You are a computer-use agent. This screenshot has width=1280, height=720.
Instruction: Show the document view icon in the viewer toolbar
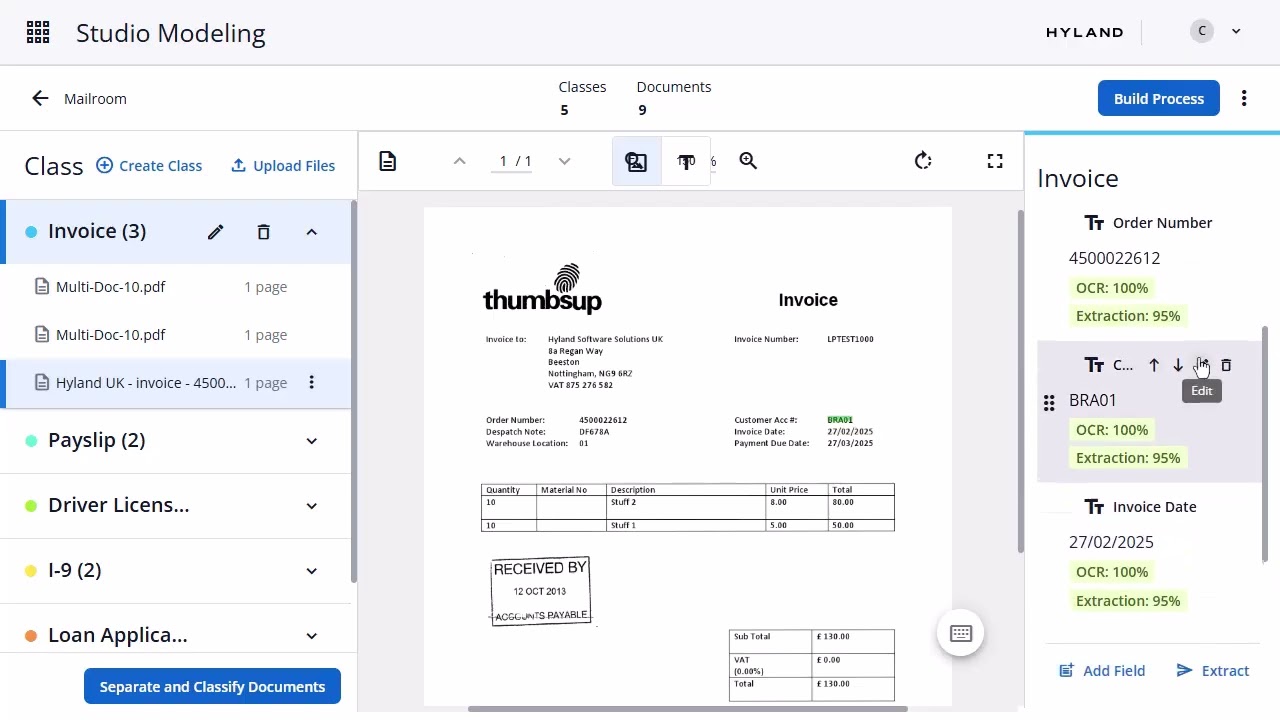point(388,161)
